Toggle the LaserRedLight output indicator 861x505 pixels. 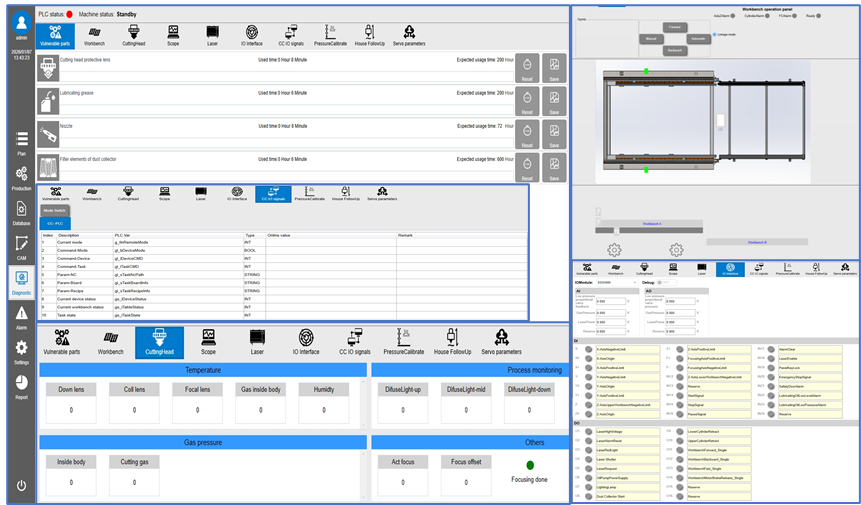coord(588,450)
